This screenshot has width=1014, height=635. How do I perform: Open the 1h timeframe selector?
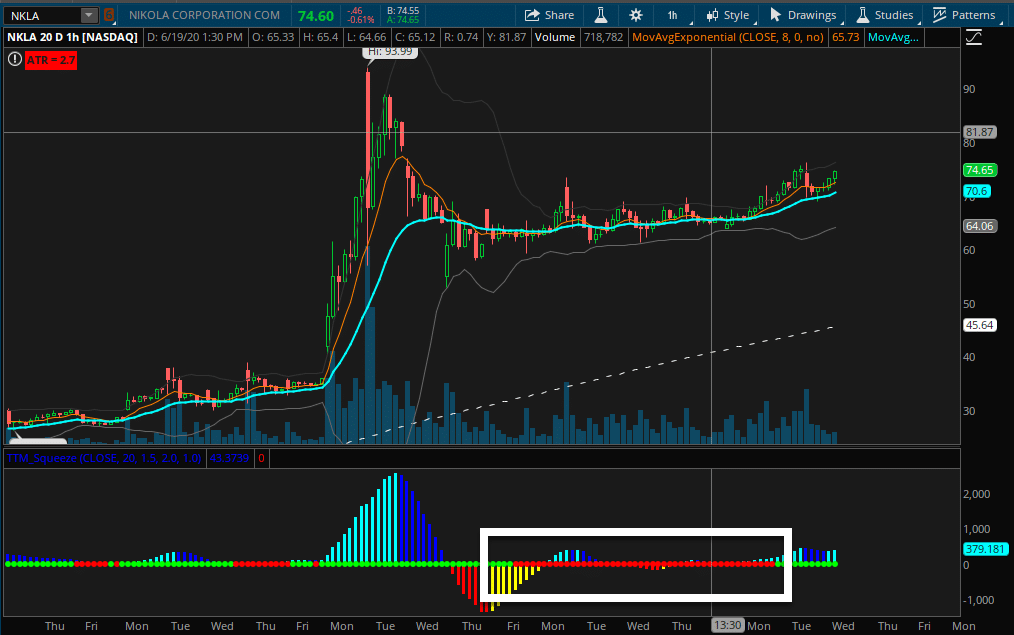pyautogui.click(x=673, y=15)
